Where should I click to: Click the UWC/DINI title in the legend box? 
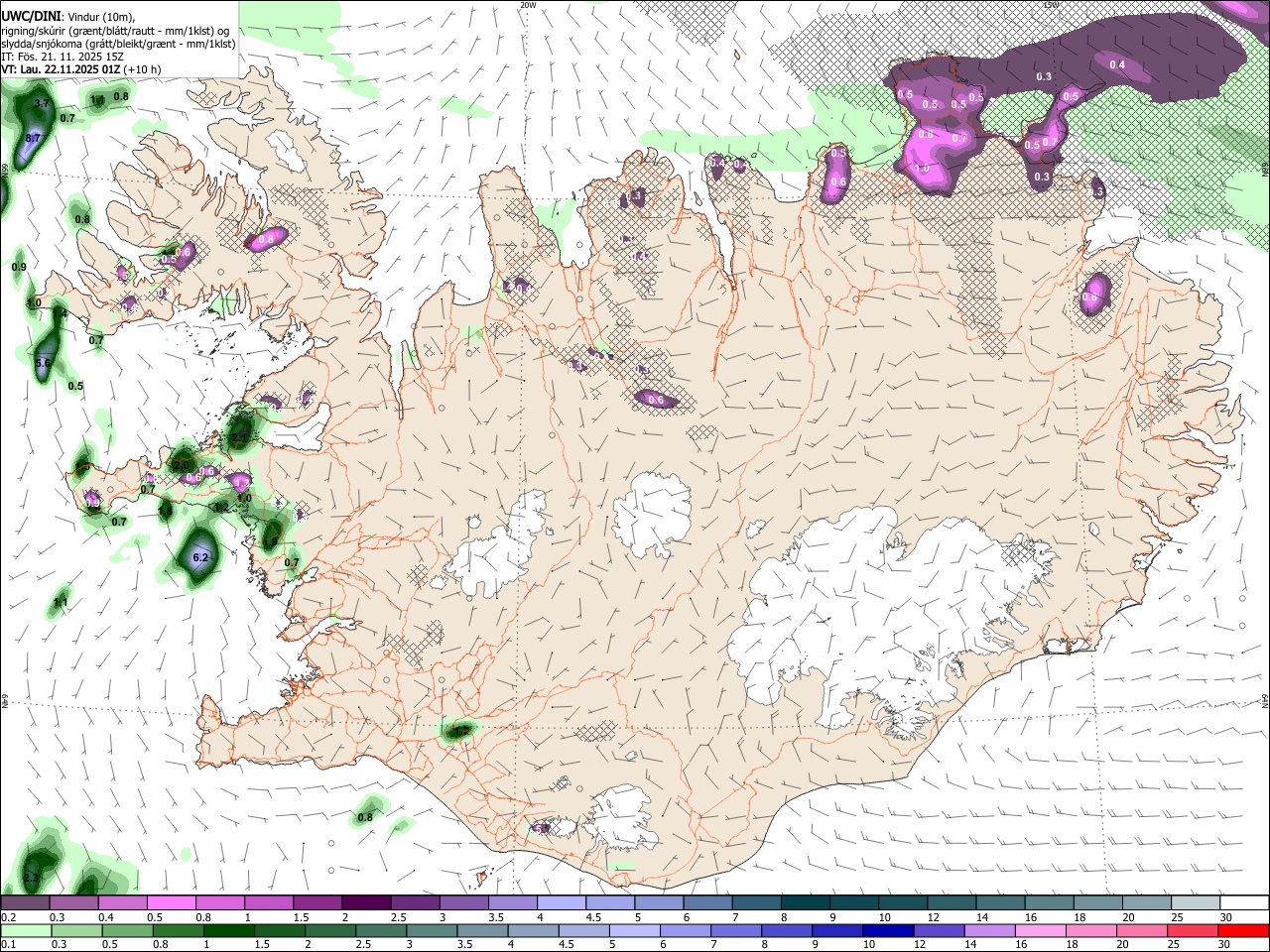(31, 17)
